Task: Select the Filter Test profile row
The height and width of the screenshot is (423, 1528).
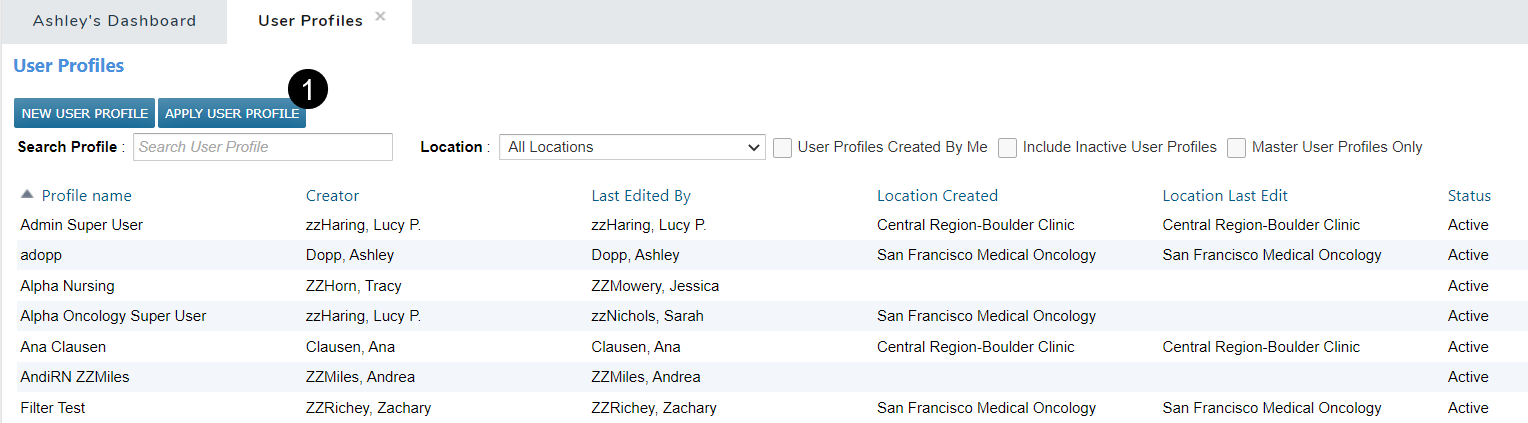Action: click(x=53, y=408)
